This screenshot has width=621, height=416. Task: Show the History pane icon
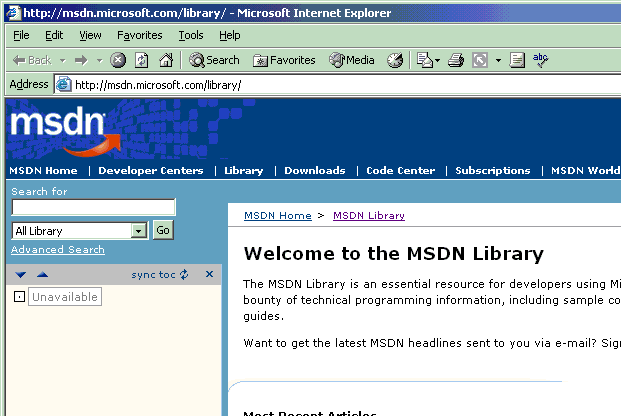[395, 60]
